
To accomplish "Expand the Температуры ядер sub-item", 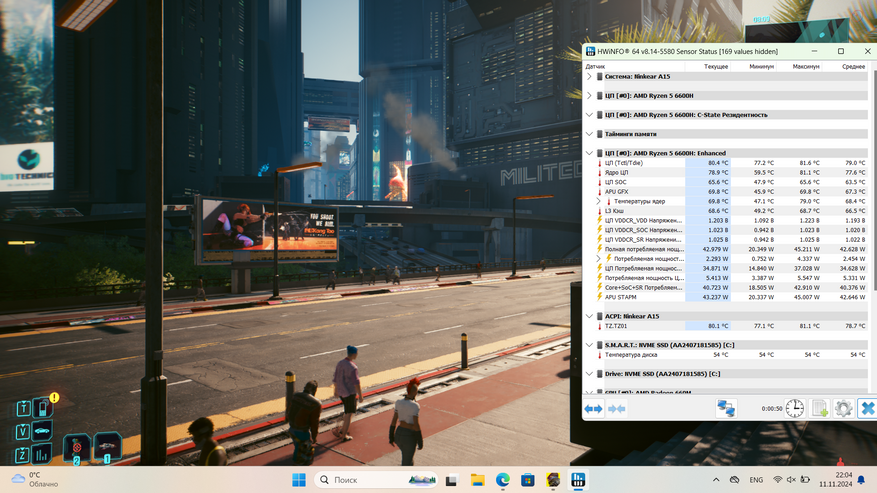I will 599,201.
